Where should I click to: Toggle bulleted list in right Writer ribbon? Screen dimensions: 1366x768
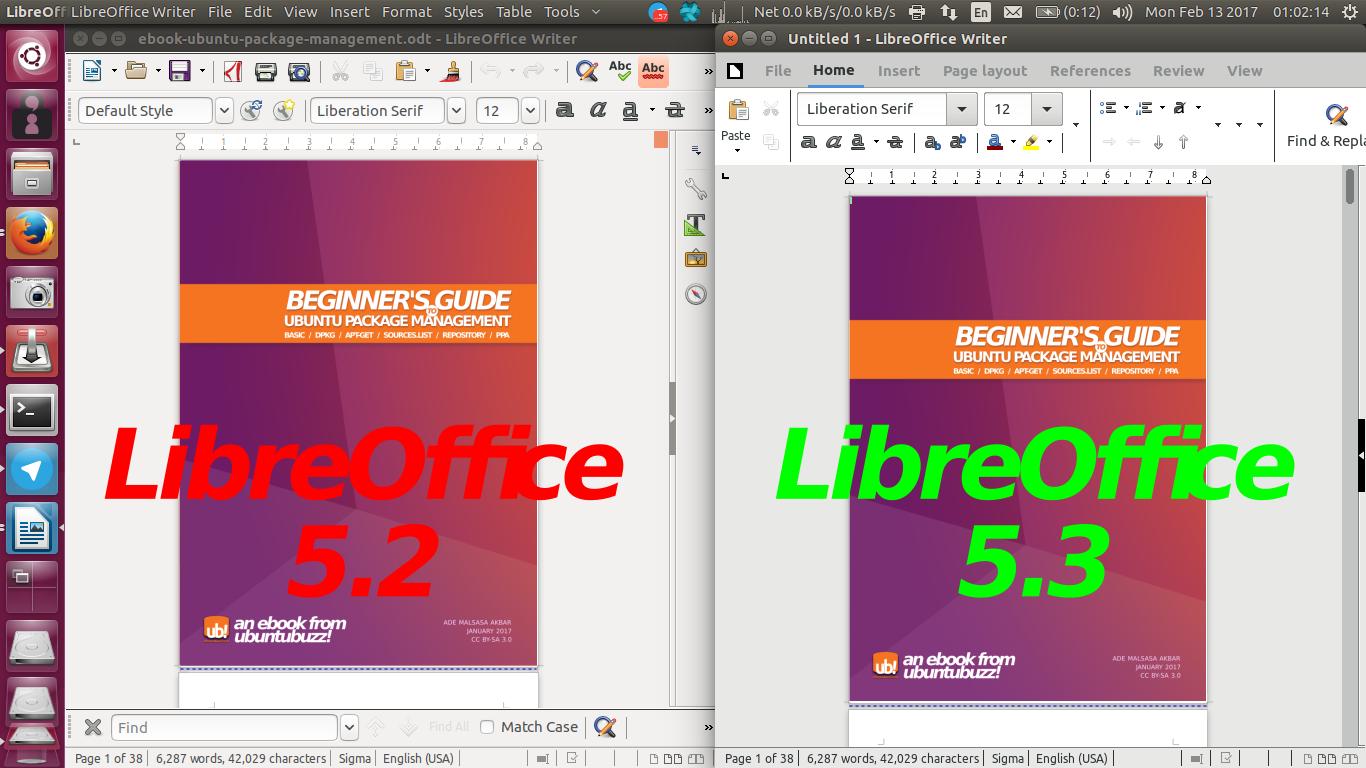click(x=1108, y=108)
